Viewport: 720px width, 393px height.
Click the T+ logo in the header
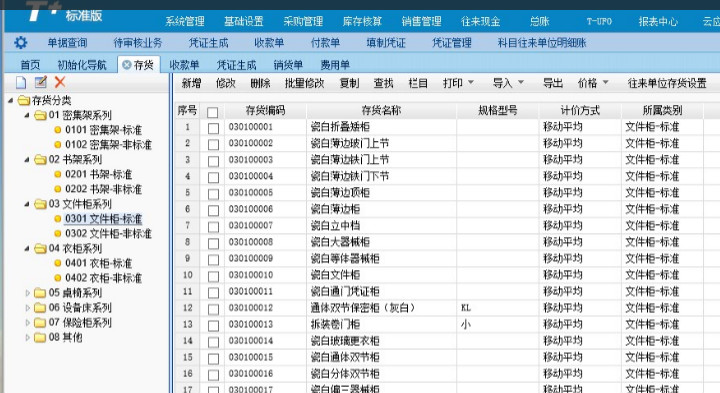point(43,11)
